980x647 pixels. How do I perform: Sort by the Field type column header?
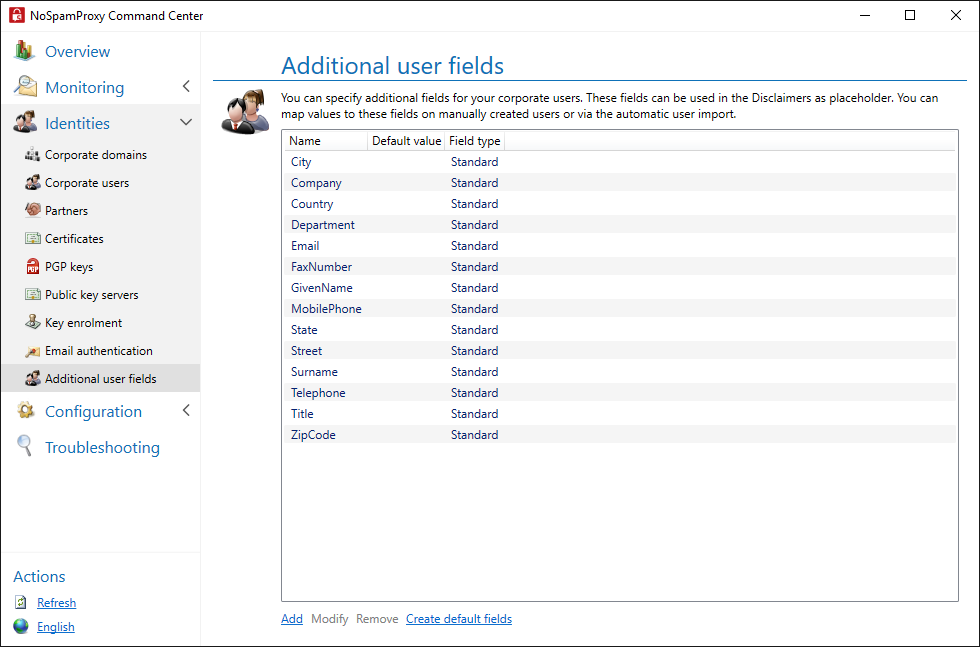[474, 141]
